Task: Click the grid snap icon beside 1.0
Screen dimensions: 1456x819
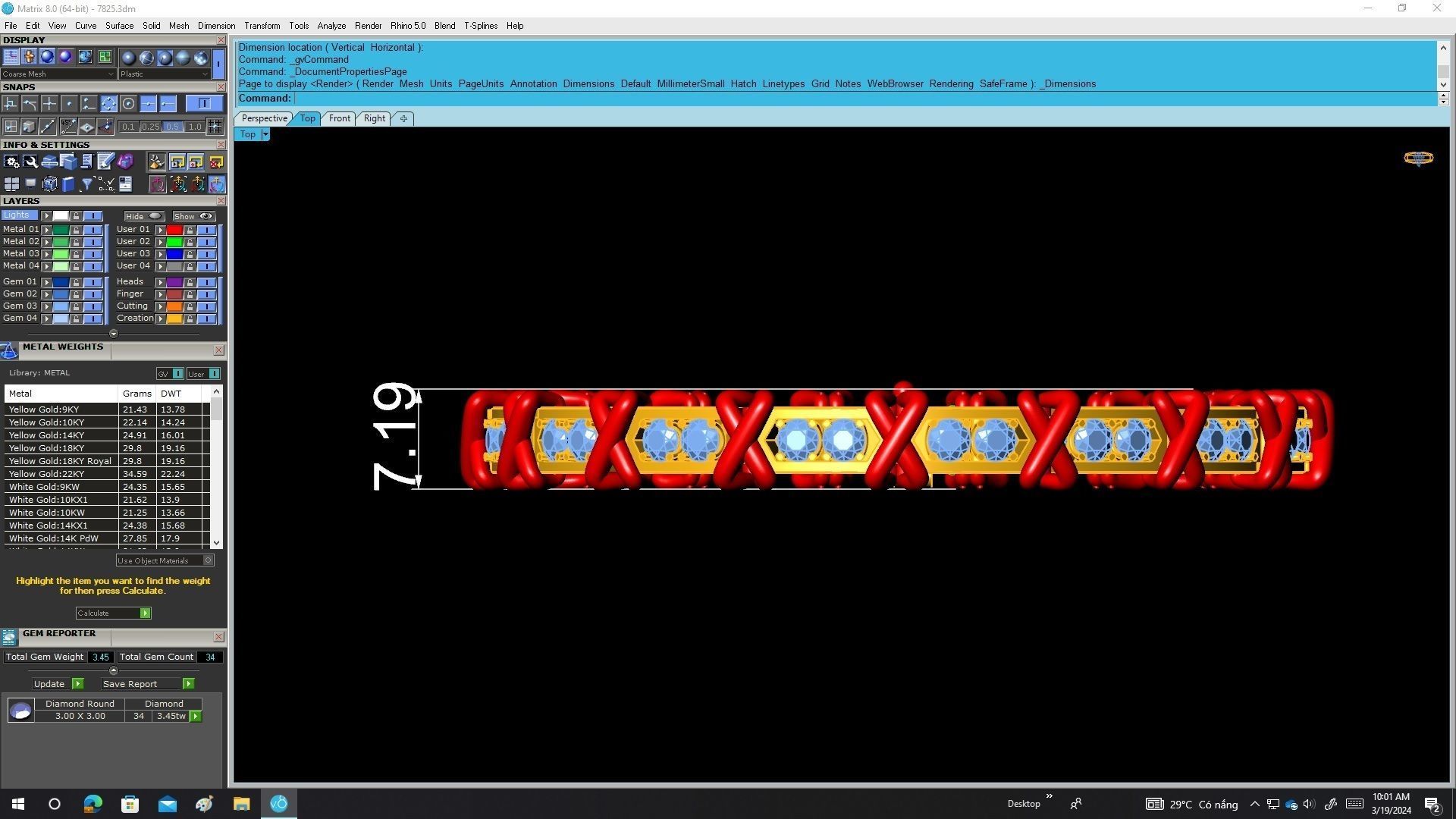Action: click(x=215, y=126)
